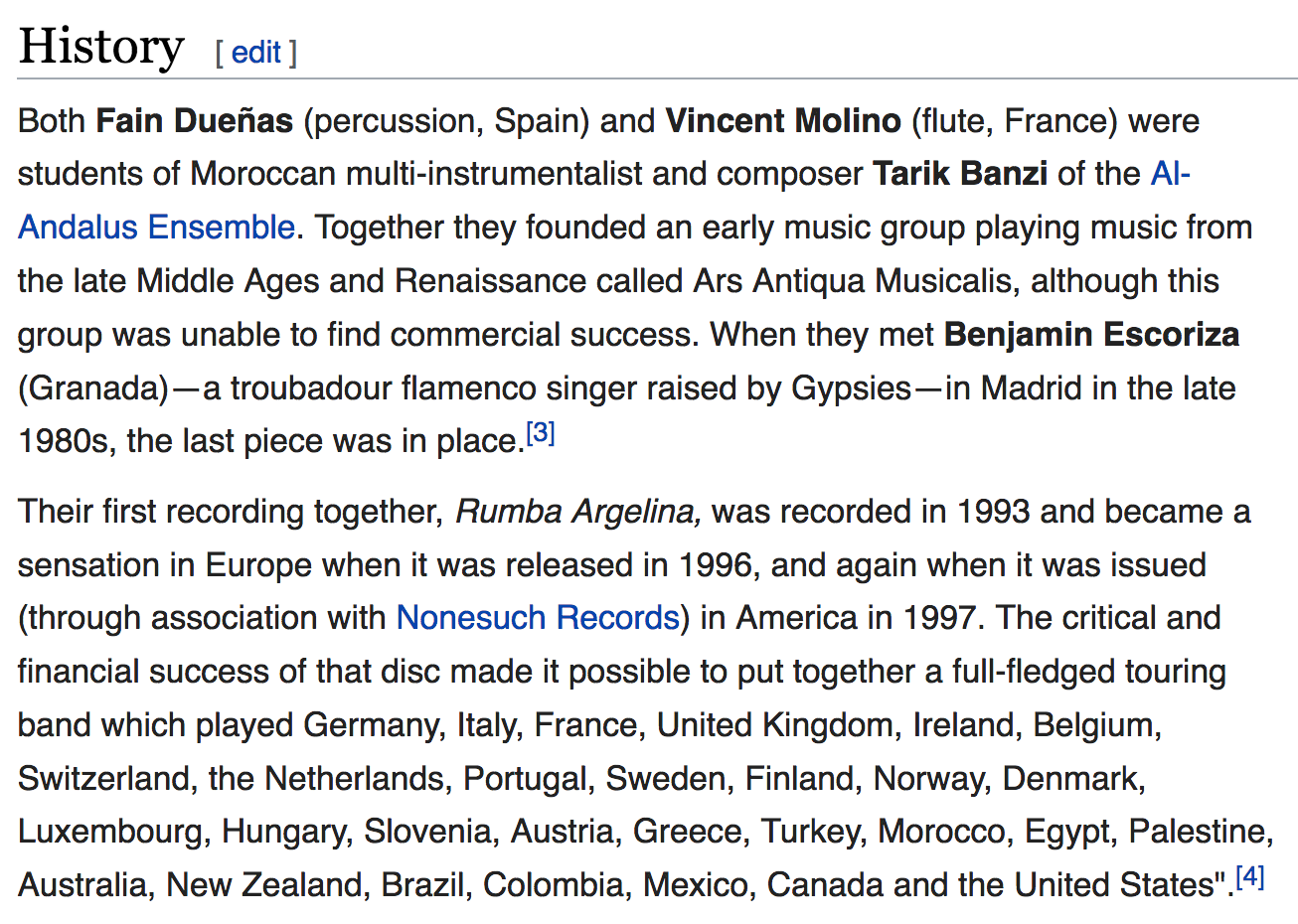The height and width of the screenshot is (924, 1298).
Task: Click the italic title Rumba Argelina
Action: (578, 512)
